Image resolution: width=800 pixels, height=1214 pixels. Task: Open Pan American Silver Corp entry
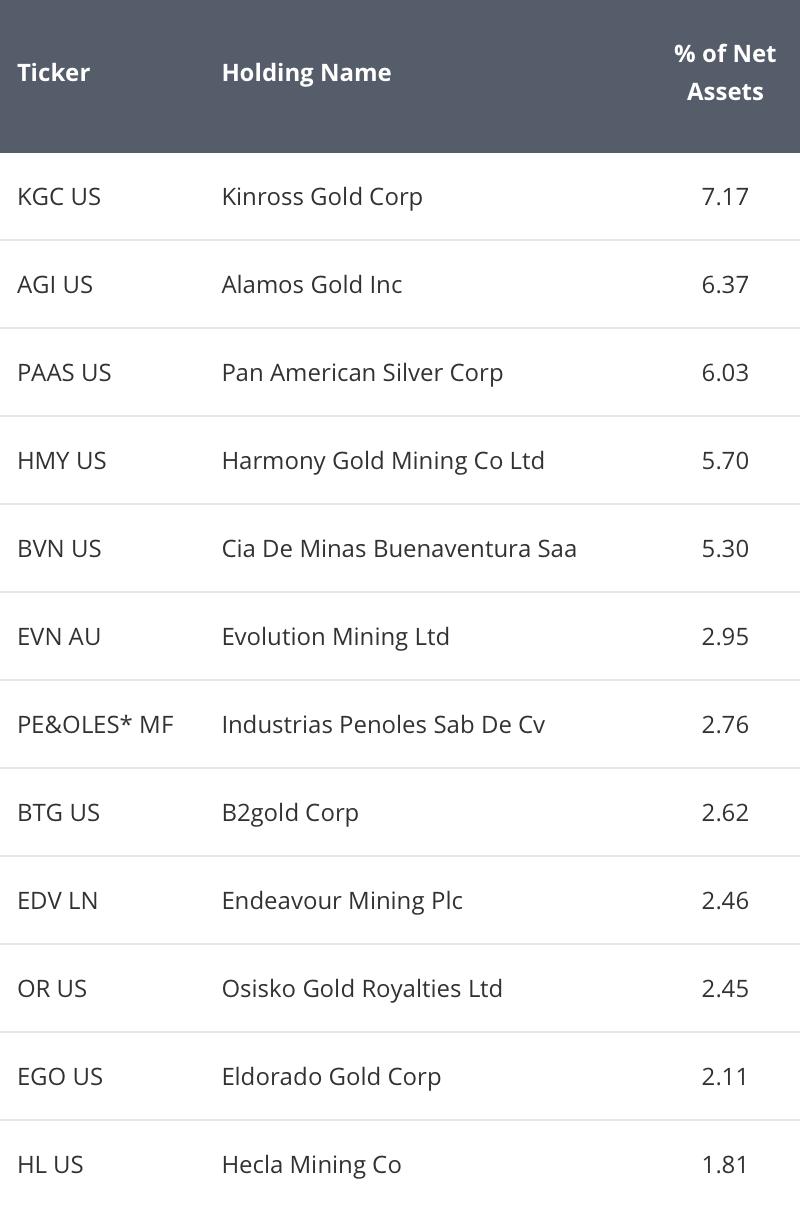(362, 373)
